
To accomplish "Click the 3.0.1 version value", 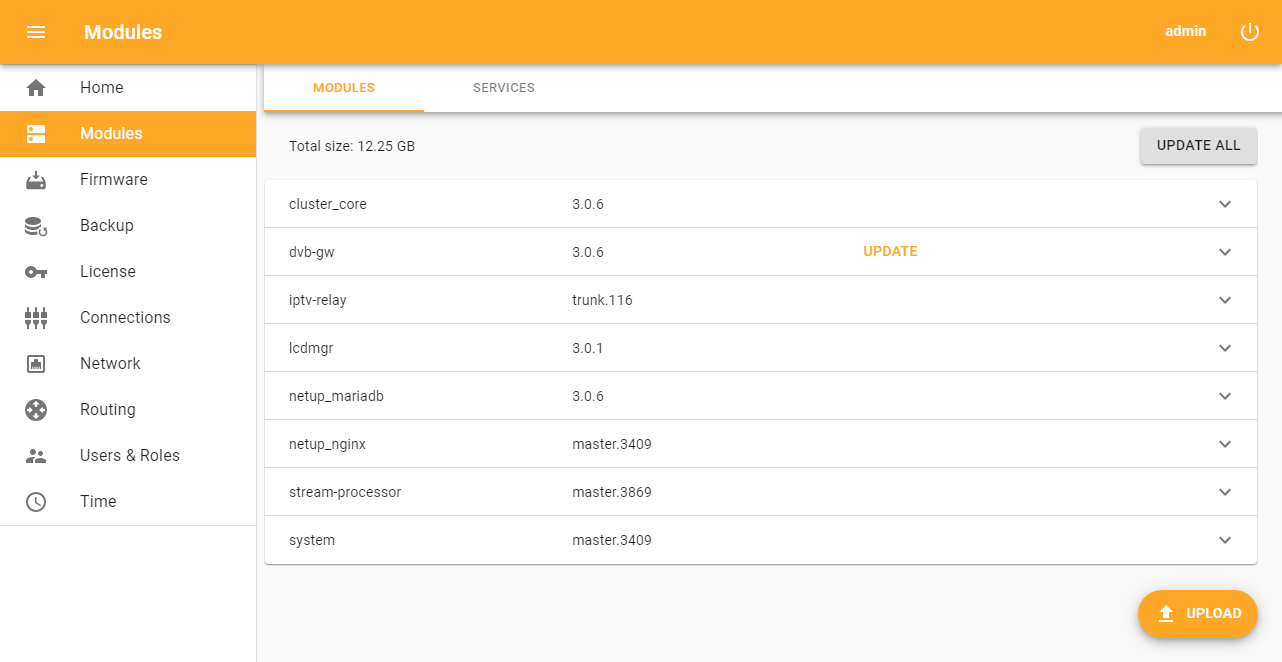I will tap(588, 348).
